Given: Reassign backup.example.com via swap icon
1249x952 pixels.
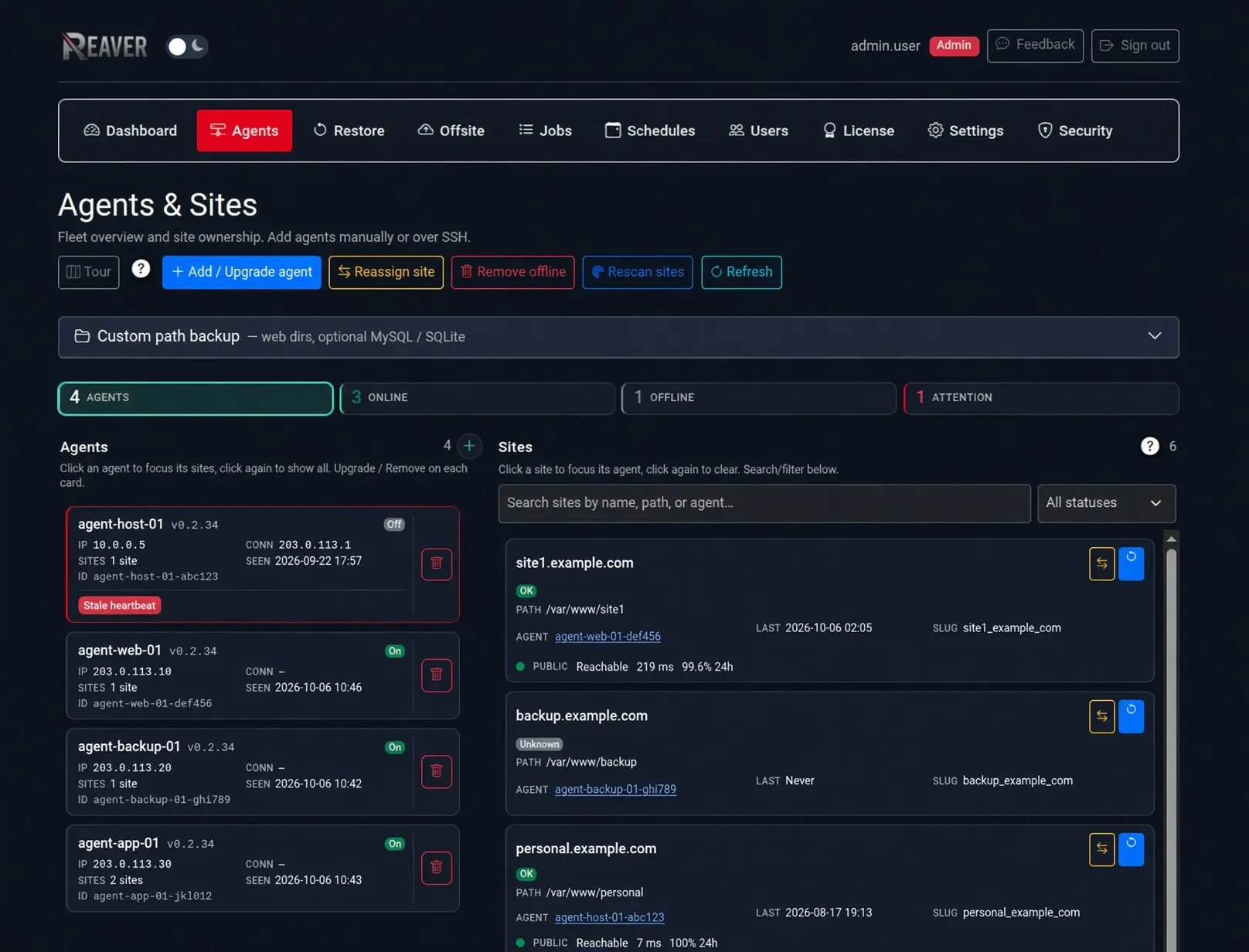Looking at the screenshot, I should (1101, 716).
